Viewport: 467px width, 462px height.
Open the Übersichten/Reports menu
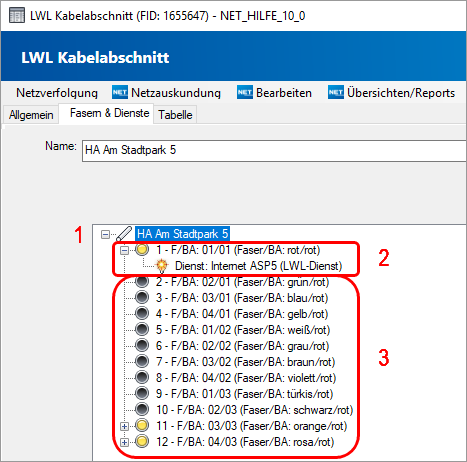click(401, 93)
